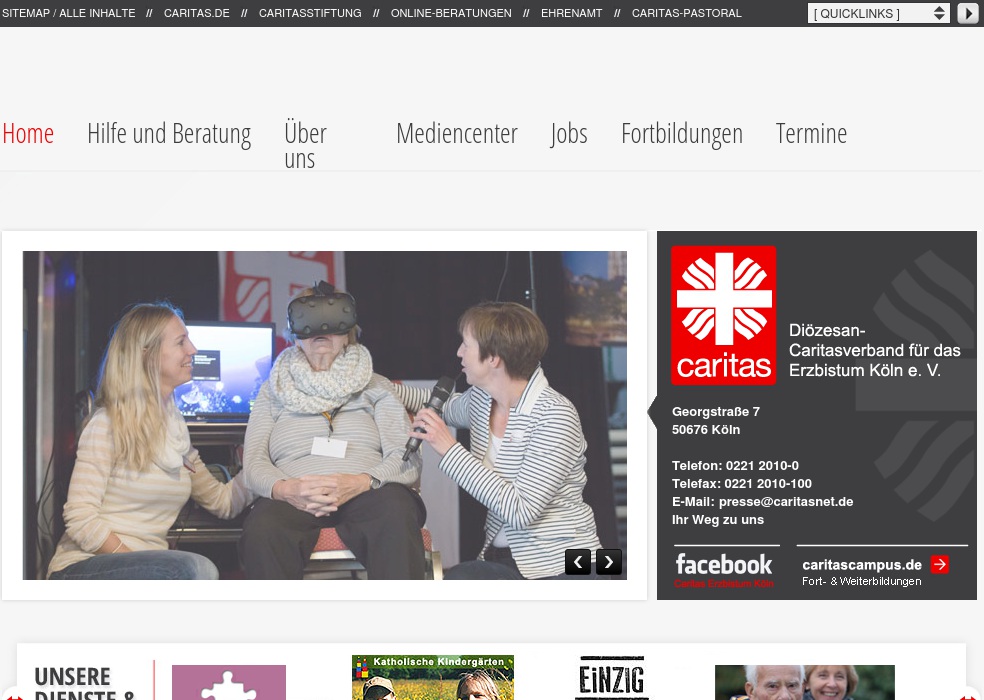Click the EiNZiG campaign banner
The width and height of the screenshot is (984, 700).
611,678
